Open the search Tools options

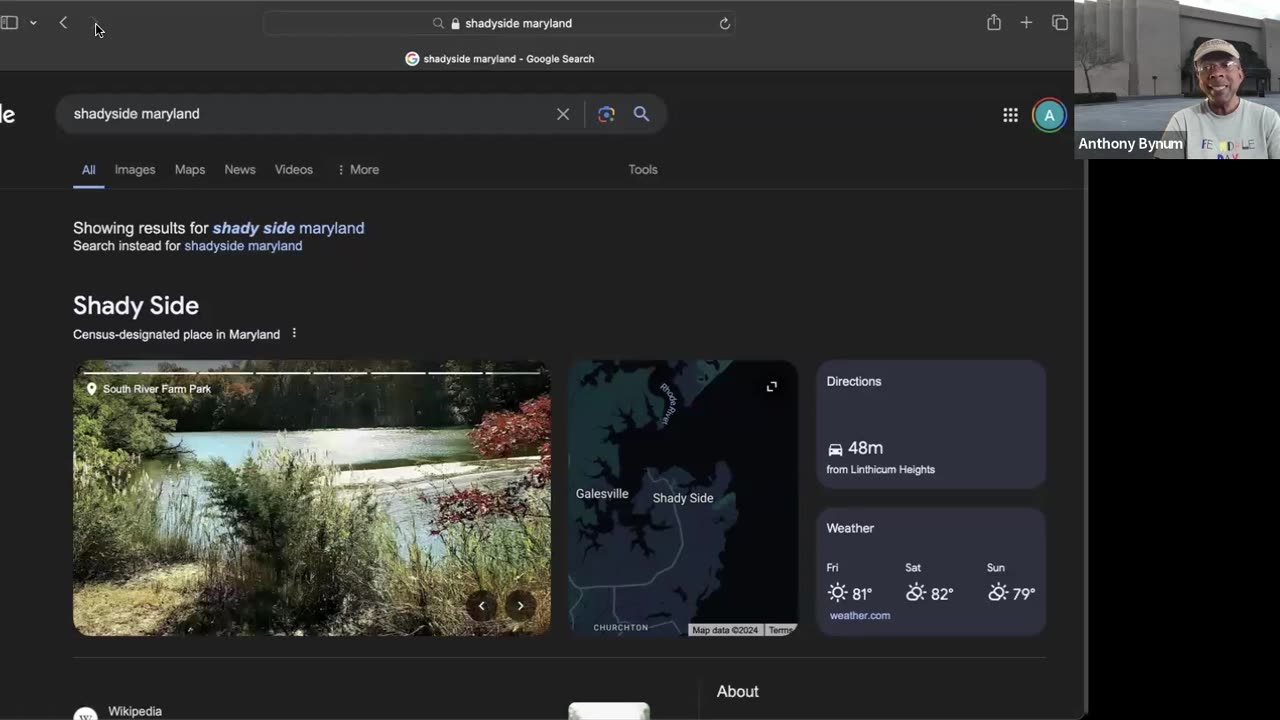point(643,170)
